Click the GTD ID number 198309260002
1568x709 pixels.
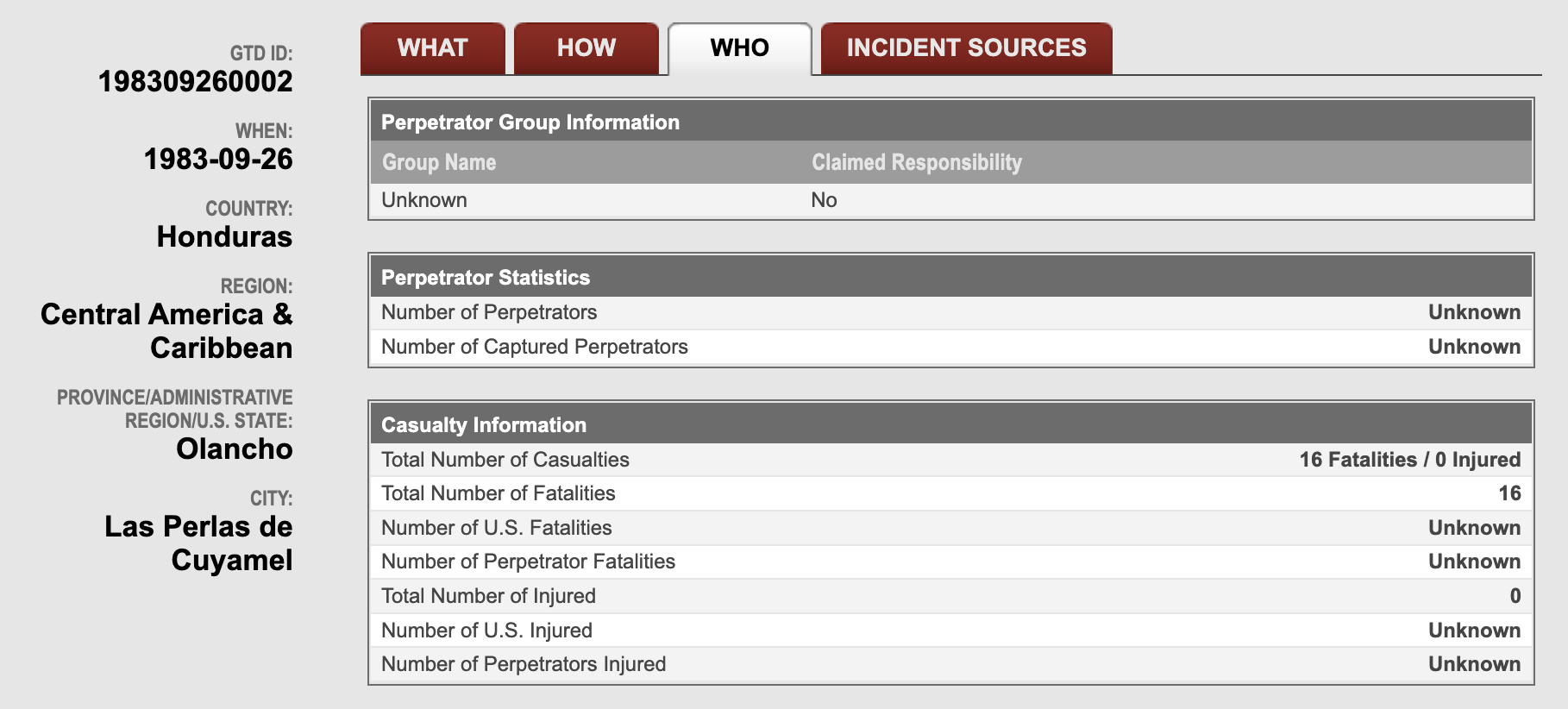[195, 81]
